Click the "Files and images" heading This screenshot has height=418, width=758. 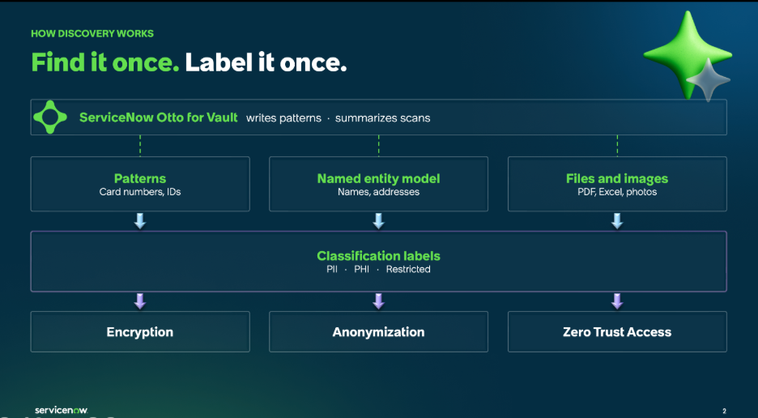(x=617, y=178)
